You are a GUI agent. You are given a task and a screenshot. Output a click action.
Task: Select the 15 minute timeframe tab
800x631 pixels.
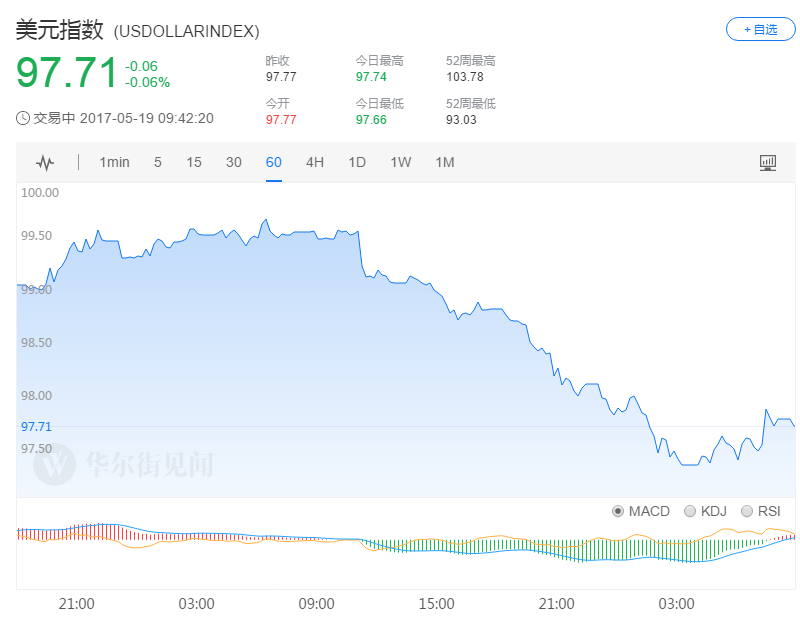click(194, 163)
